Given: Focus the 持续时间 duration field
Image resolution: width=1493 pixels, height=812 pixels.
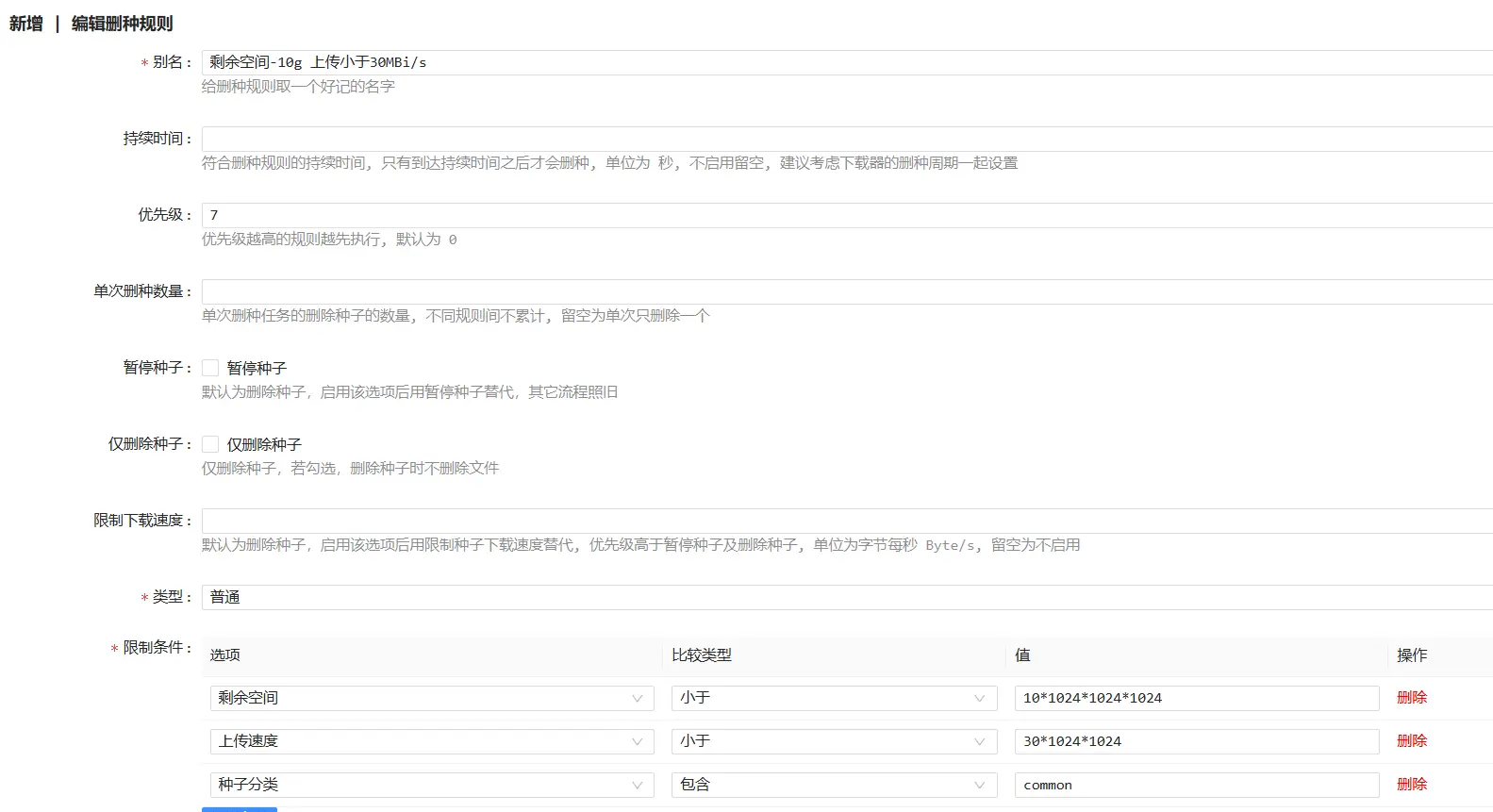Looking at the screenshot, I should pos(846,139).
